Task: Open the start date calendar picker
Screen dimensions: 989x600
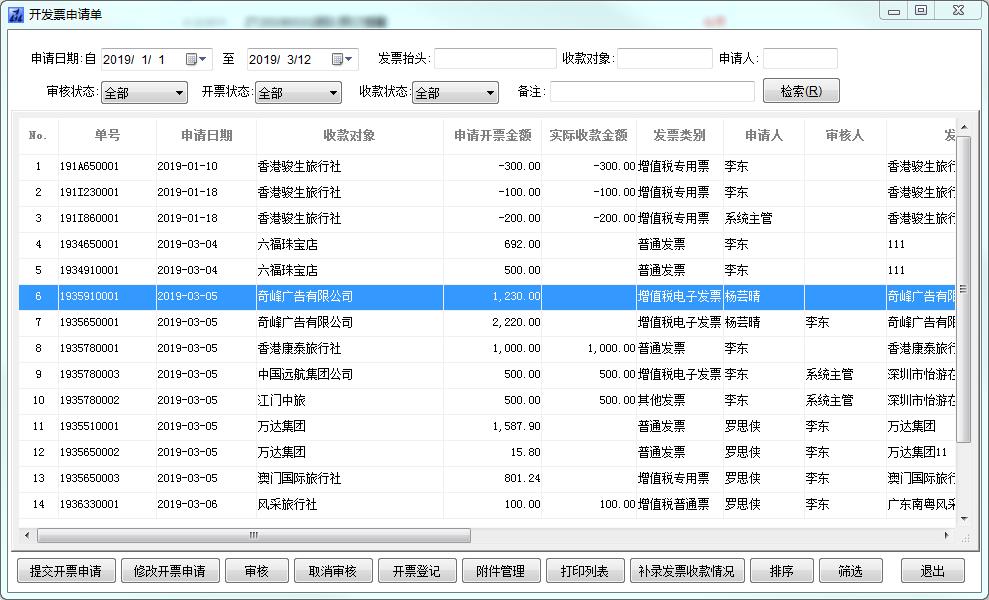Action: [x=198, y=59]
